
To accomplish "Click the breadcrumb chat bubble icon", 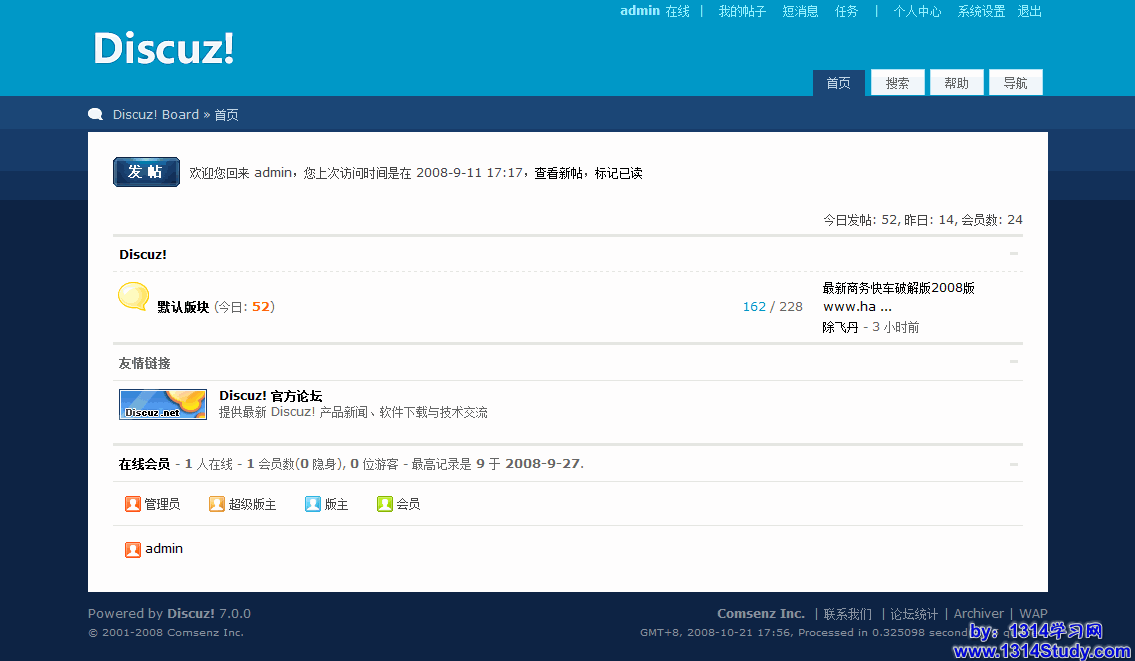I will click(x=96, y=114).
